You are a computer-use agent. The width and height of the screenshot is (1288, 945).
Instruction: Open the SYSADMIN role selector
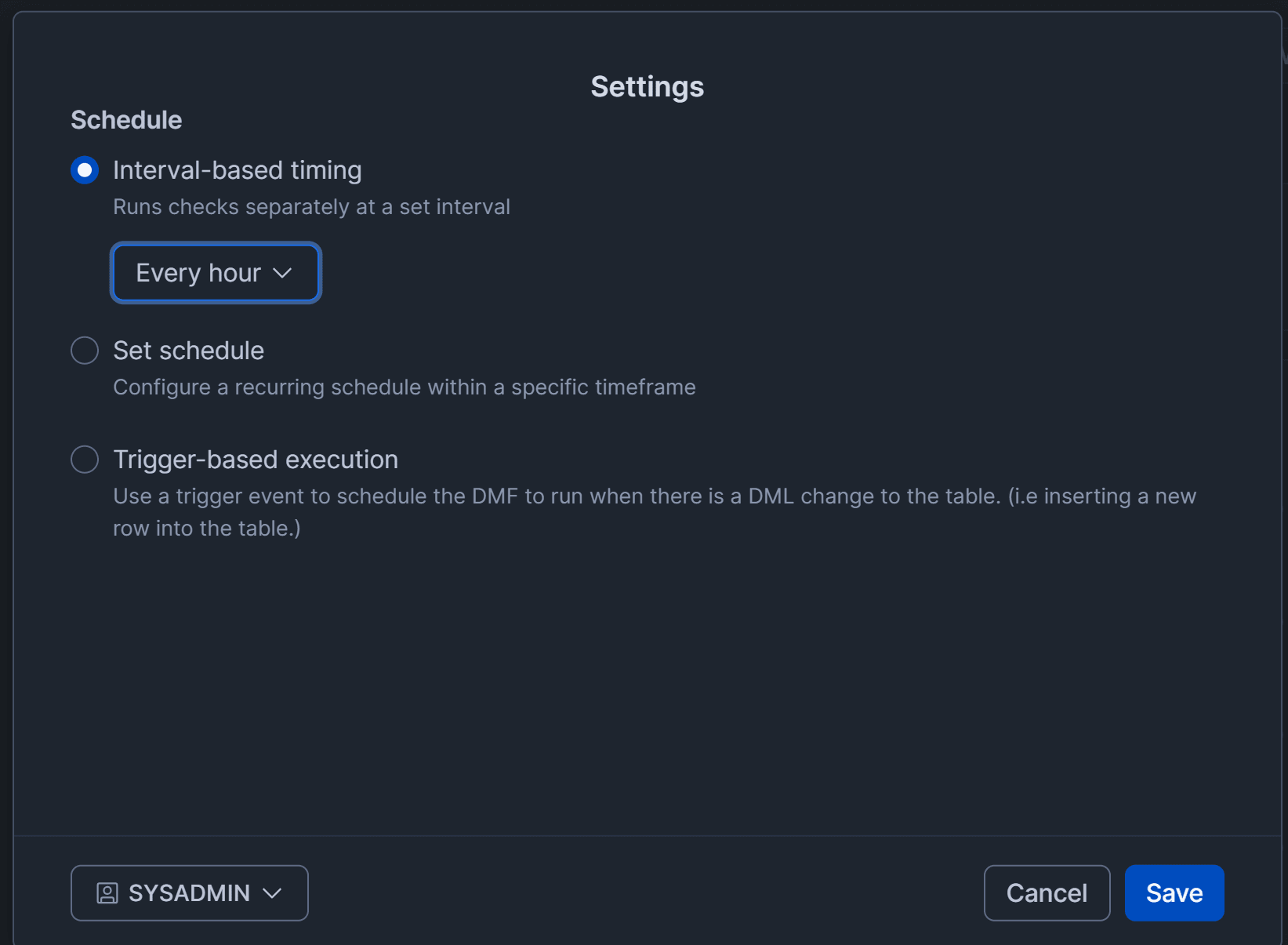click(189, 893)
